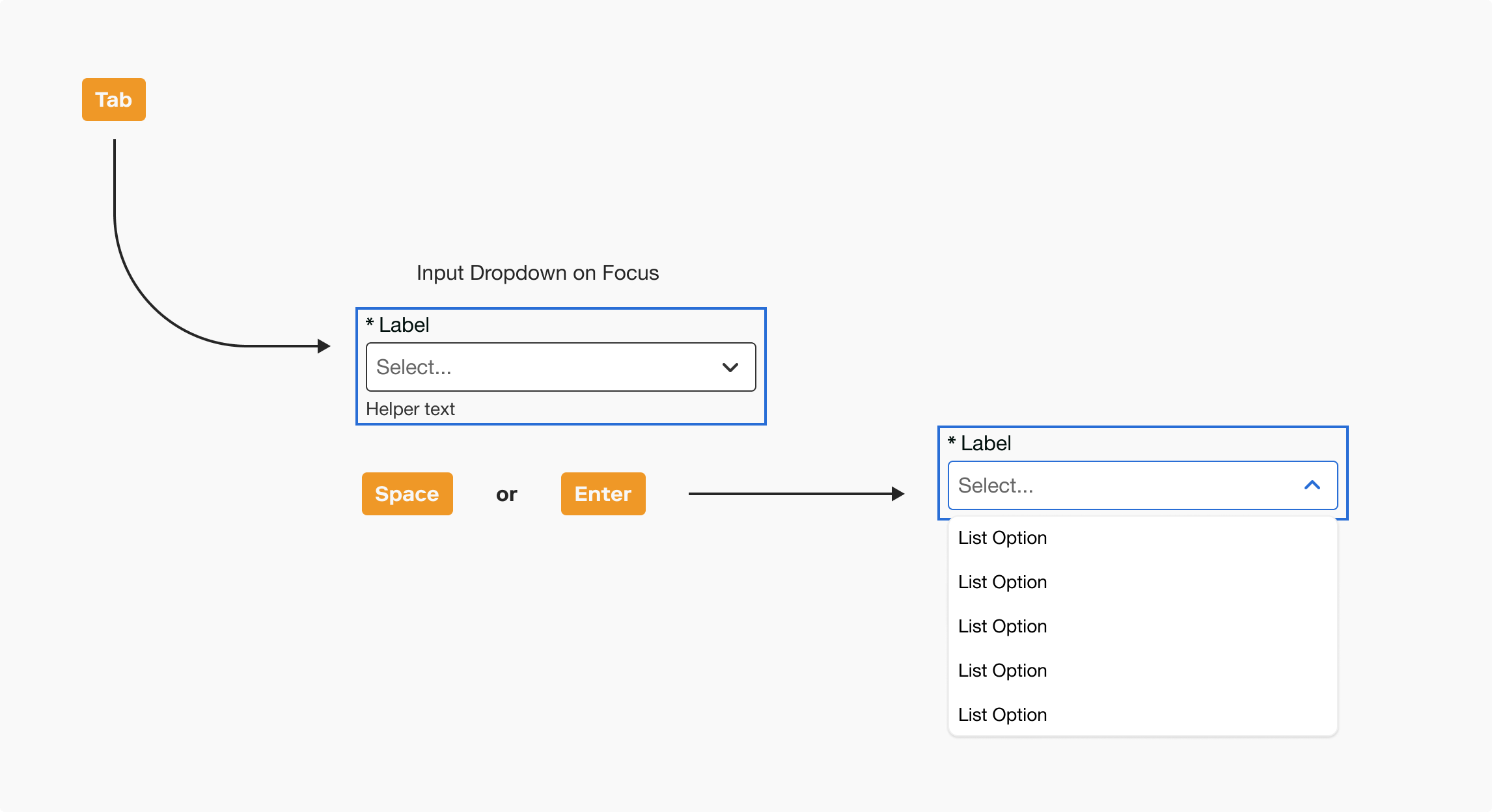Viewport: 1492px width, 812px height.
Task: Open the closed Select... dropdown with Helper text
Action: (561, 367)
